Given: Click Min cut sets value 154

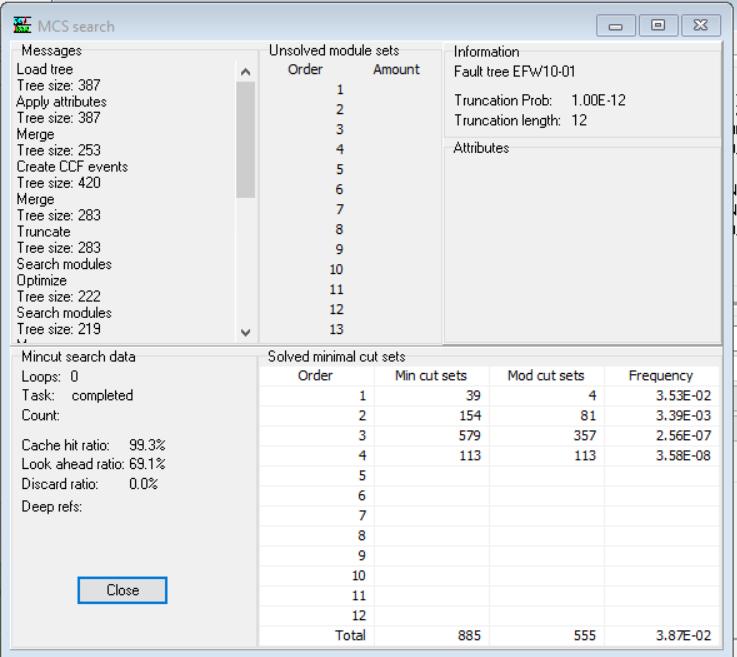Looking at the screenshot, I should coord(470,415).
